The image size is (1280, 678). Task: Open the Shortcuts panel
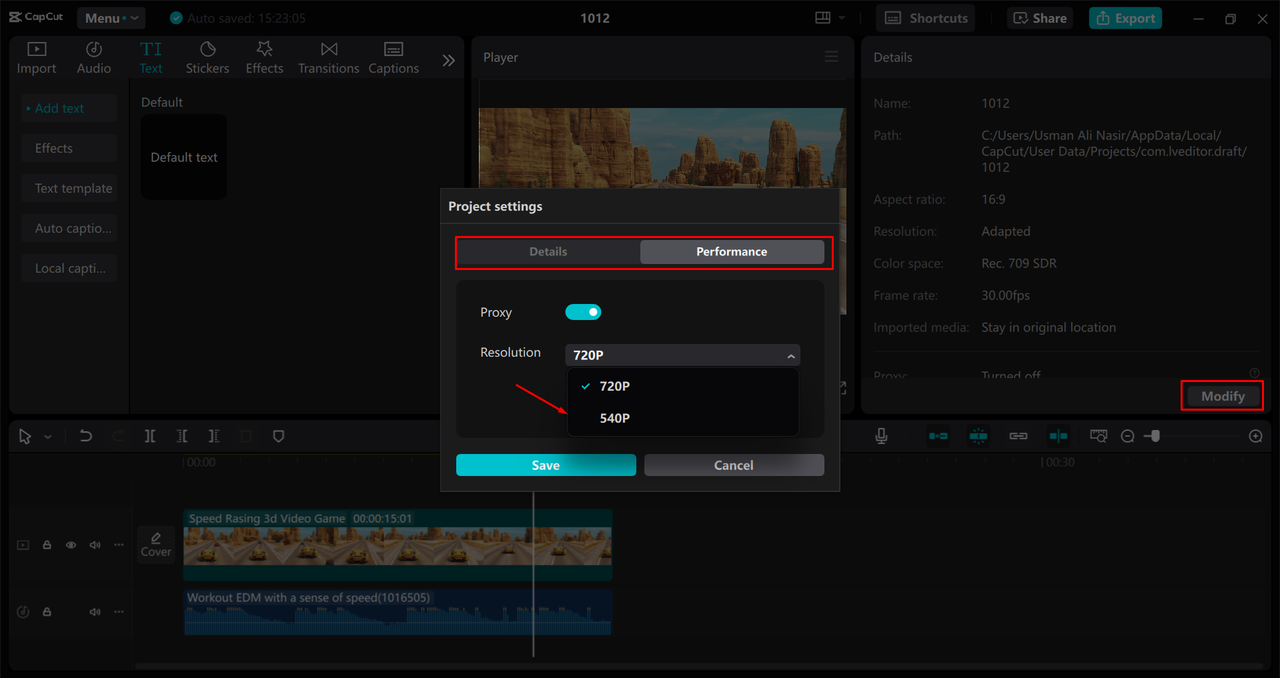click(x=926, y=18)
